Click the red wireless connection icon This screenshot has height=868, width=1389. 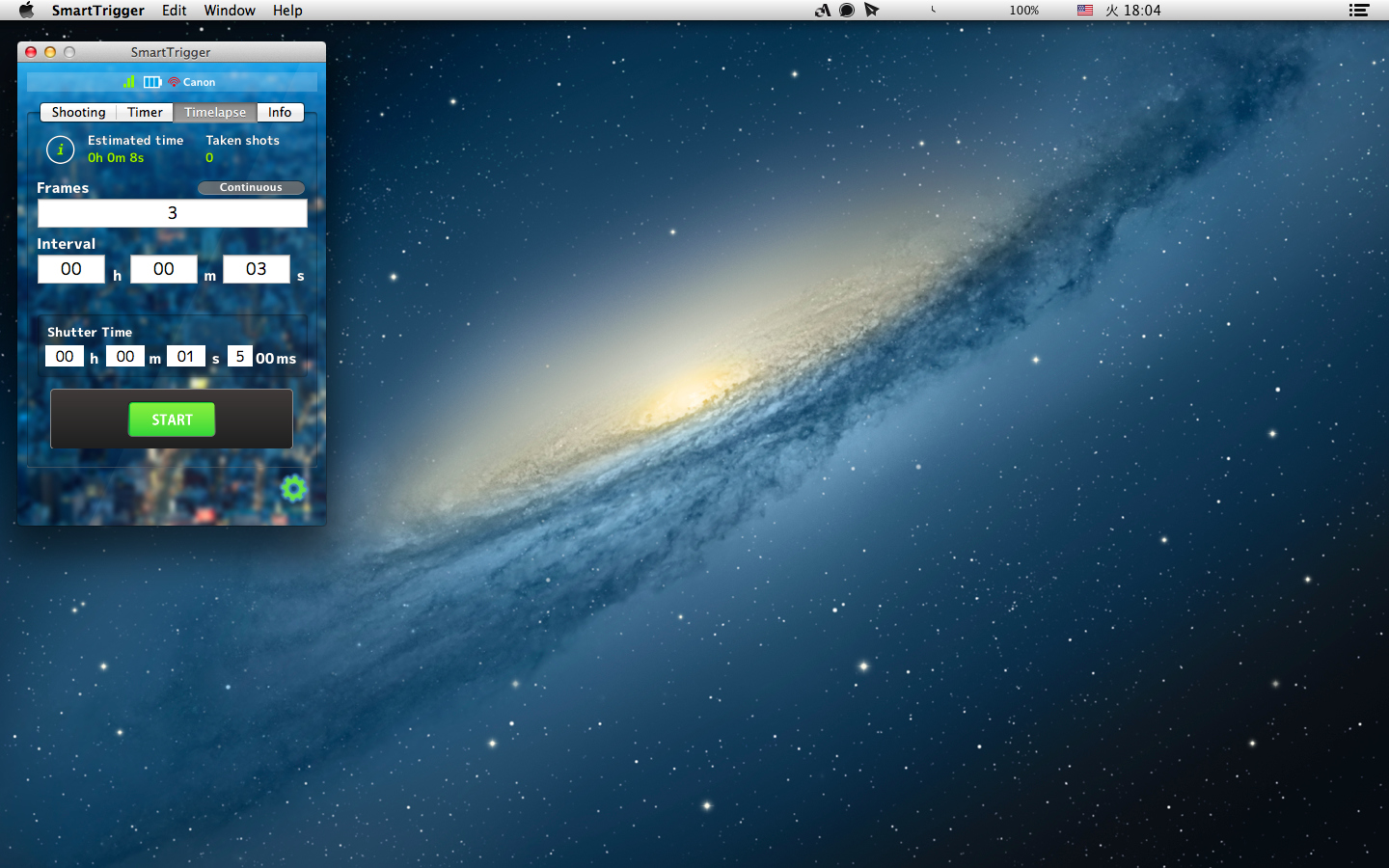pos(174,82)
